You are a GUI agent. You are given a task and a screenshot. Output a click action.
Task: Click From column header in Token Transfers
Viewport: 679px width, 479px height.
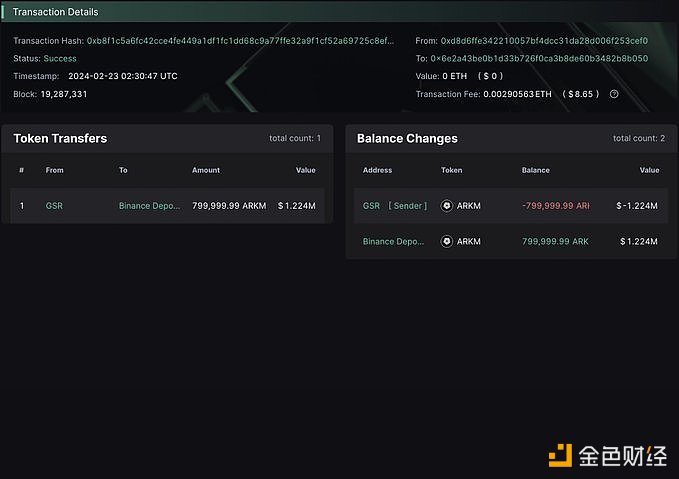[55, 170]
